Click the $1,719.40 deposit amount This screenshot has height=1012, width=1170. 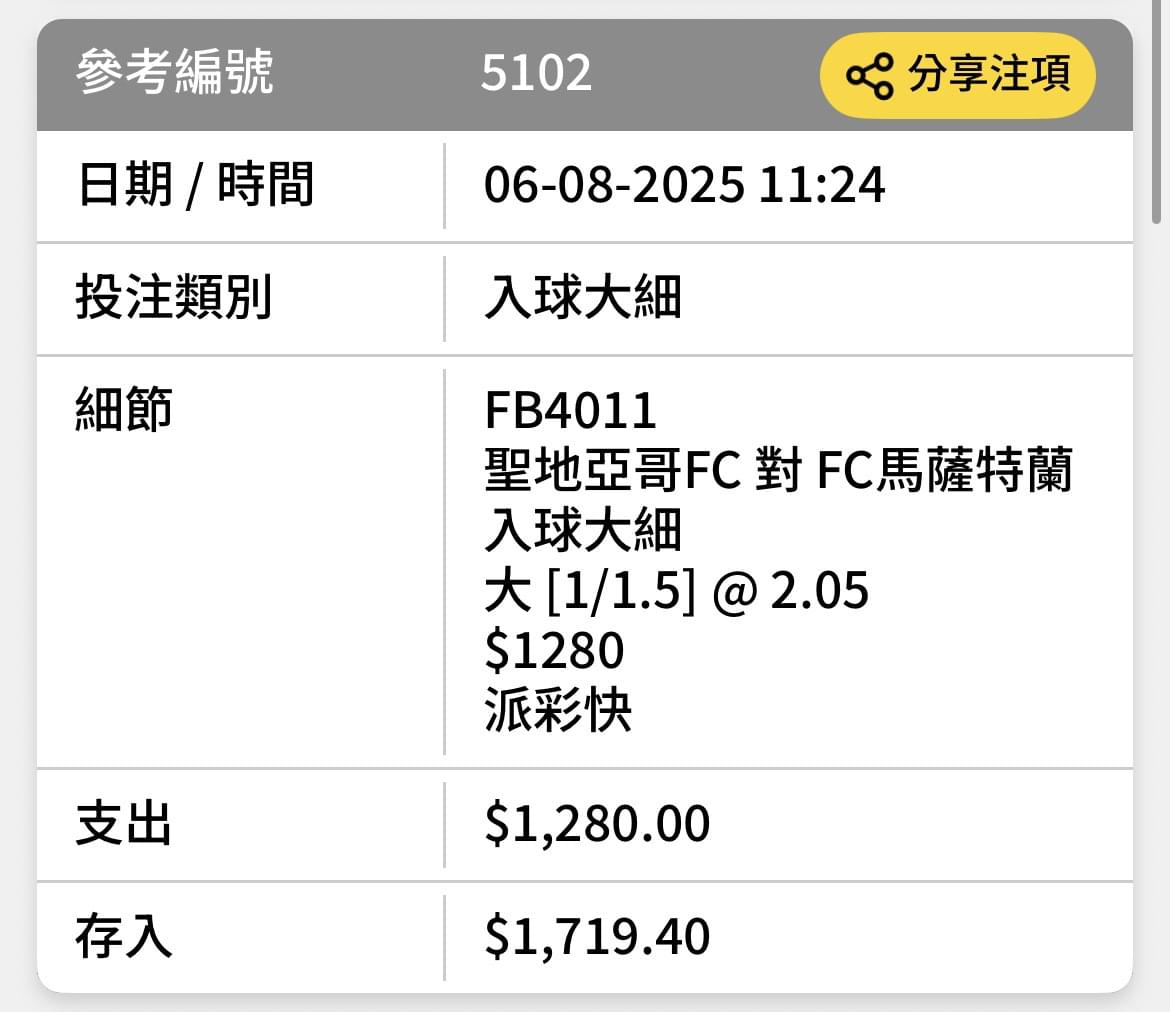pyautogui.click(x=597, y=937)
